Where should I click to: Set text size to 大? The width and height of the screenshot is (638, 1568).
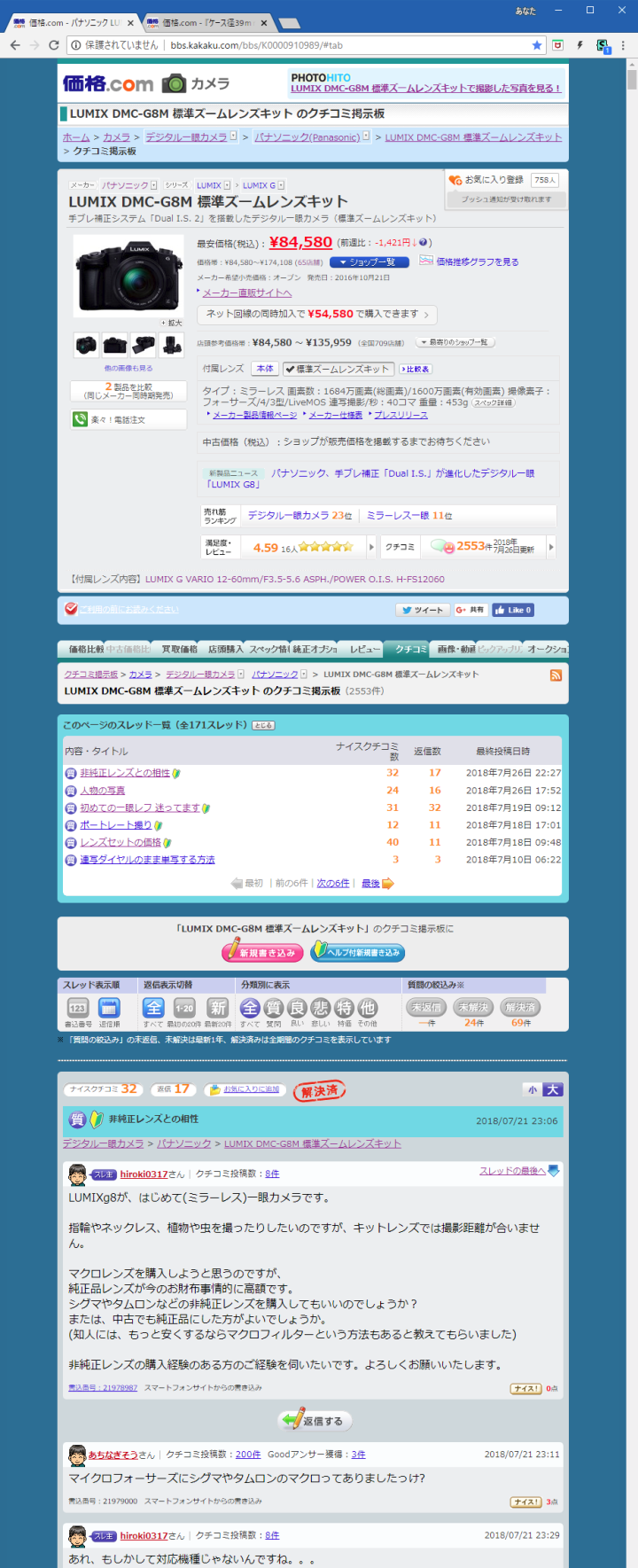tap(553, 1090)
